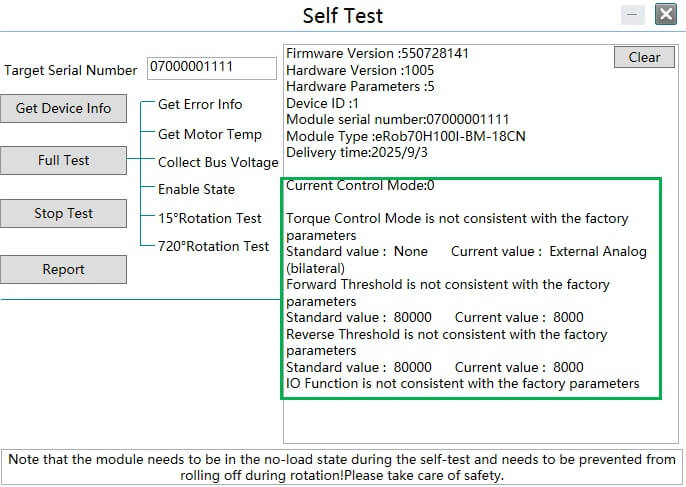686x487 pixels.
Task: Close the Self Test window
Action: click(x=665, y=14)
